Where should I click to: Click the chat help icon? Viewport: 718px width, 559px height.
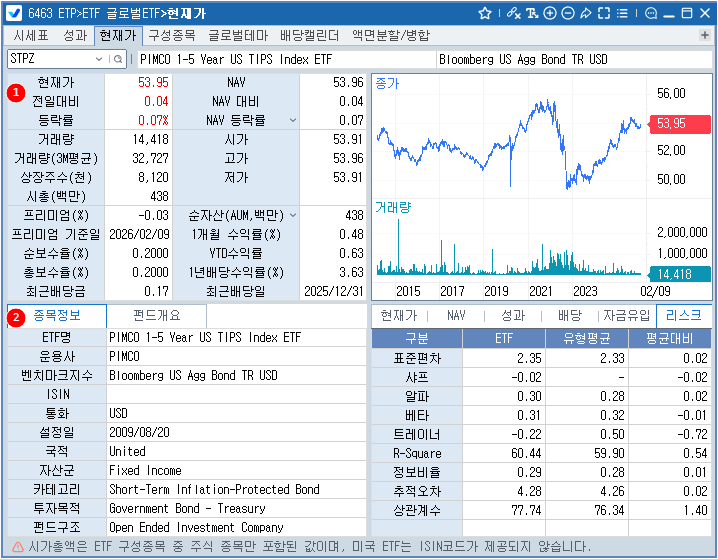(650, 13)
